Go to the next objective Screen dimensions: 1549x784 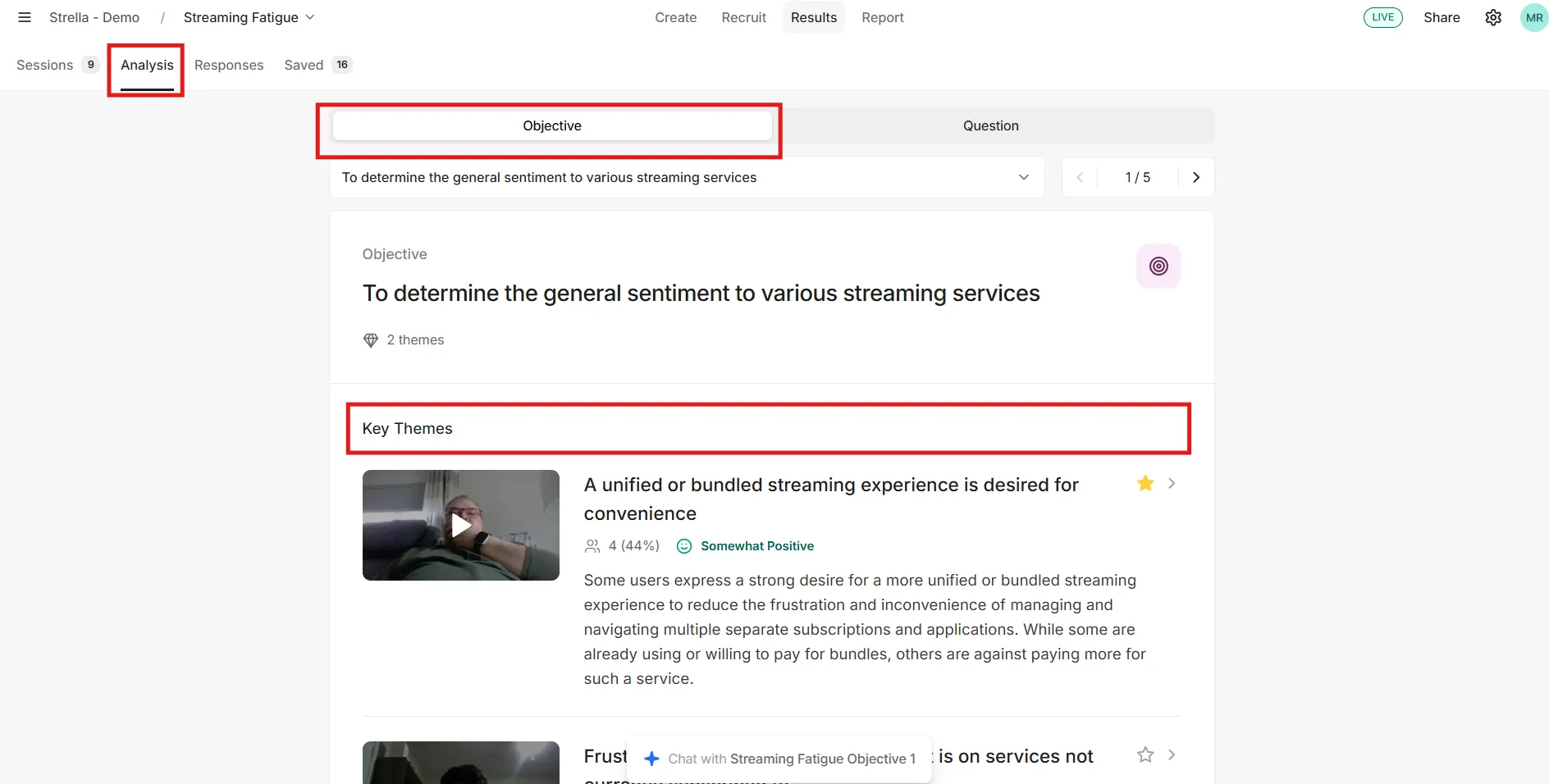tap(1196, 177)
